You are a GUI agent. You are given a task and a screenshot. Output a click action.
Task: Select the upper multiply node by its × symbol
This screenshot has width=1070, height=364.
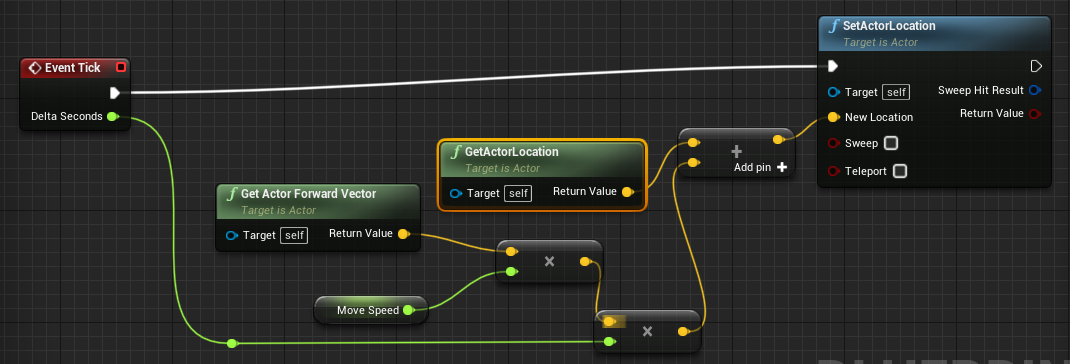(x=549, y=261)
